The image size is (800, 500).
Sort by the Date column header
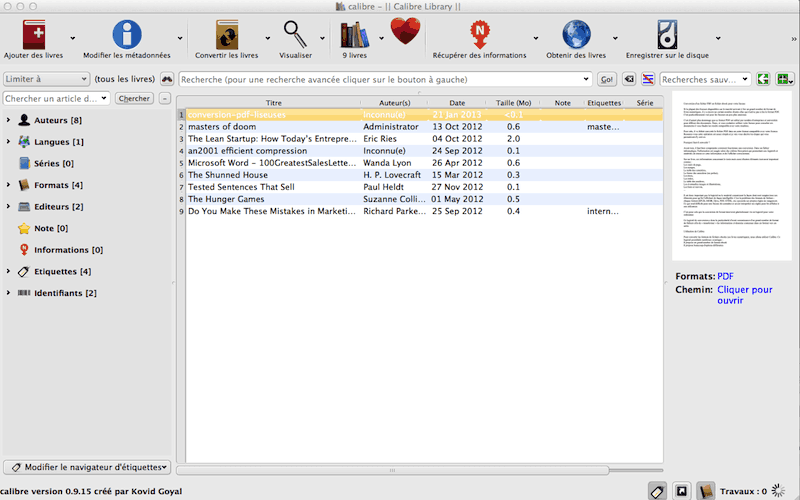[x=457, y=103]
